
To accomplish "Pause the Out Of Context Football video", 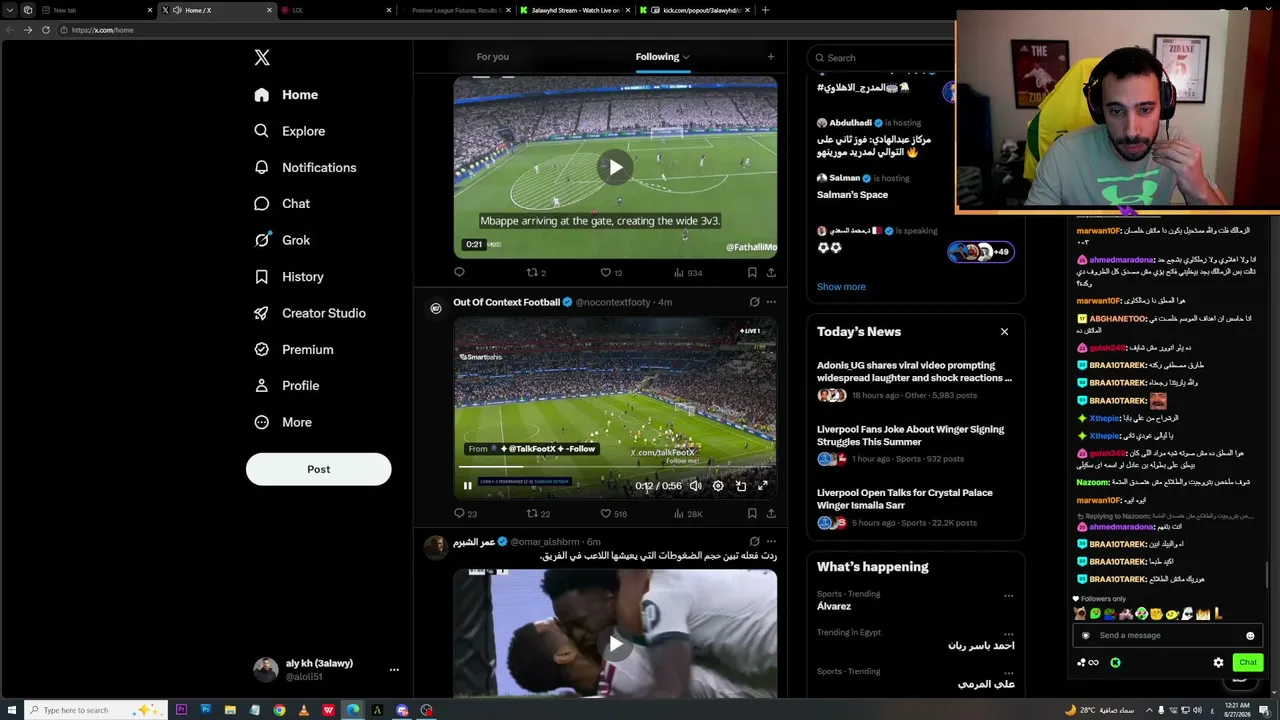I will (x=467, y=486).
